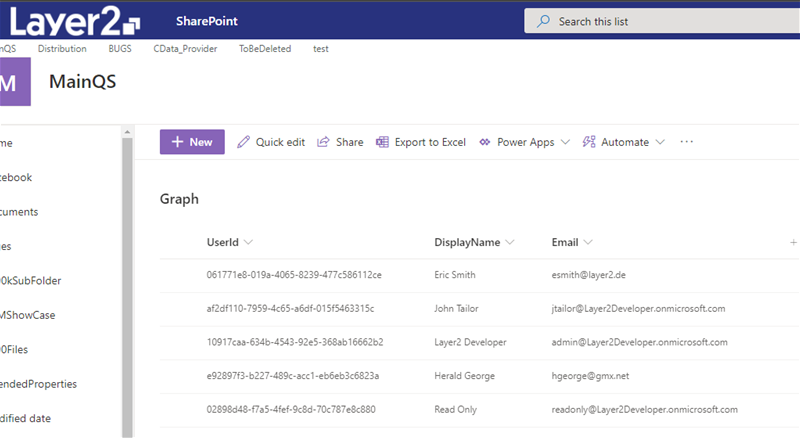
Task: Expand the Automate dropdown chevron
Action: (x=660, y=143)
